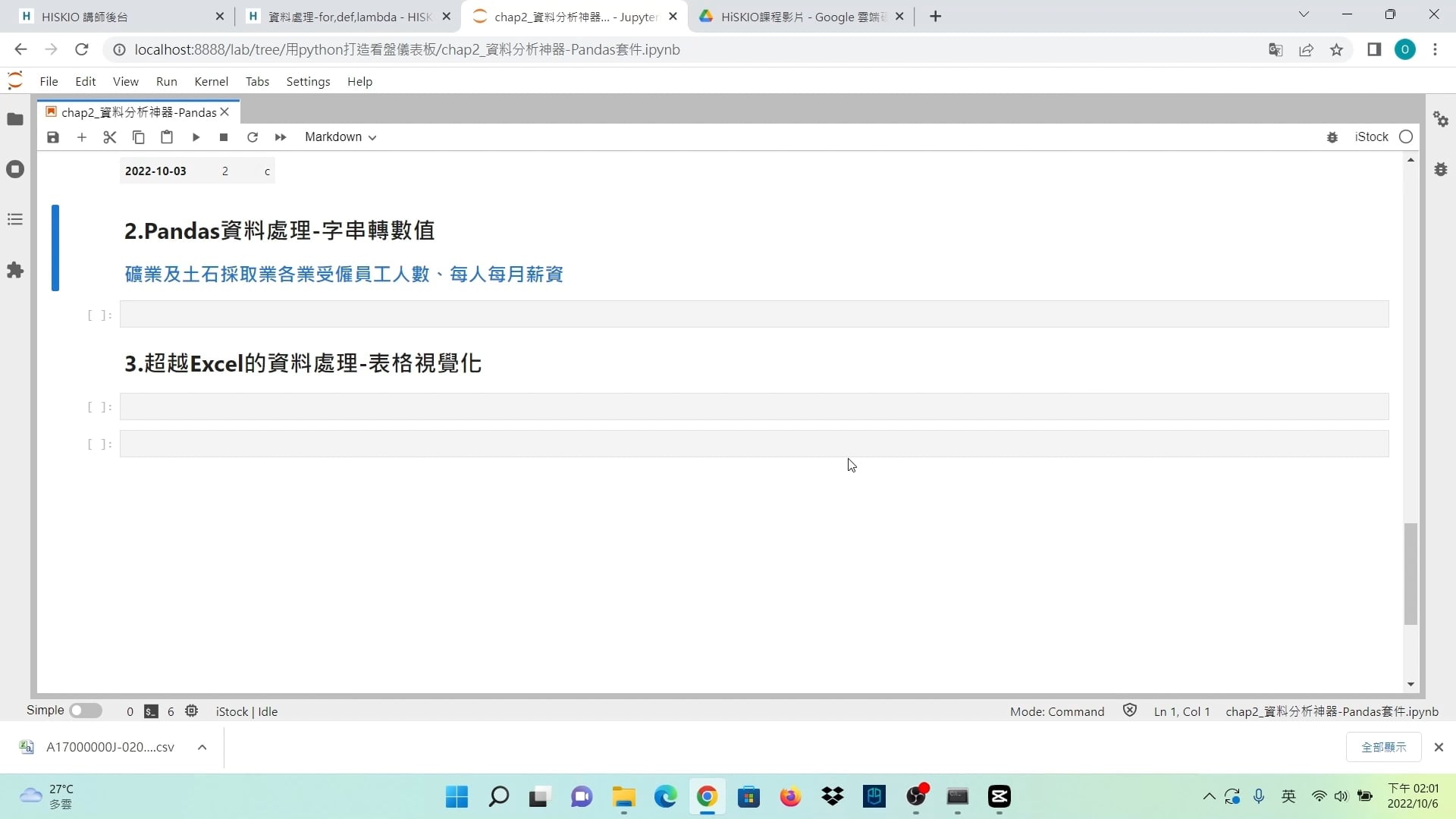Click the iStock kernel status circle

[1406, 137]
